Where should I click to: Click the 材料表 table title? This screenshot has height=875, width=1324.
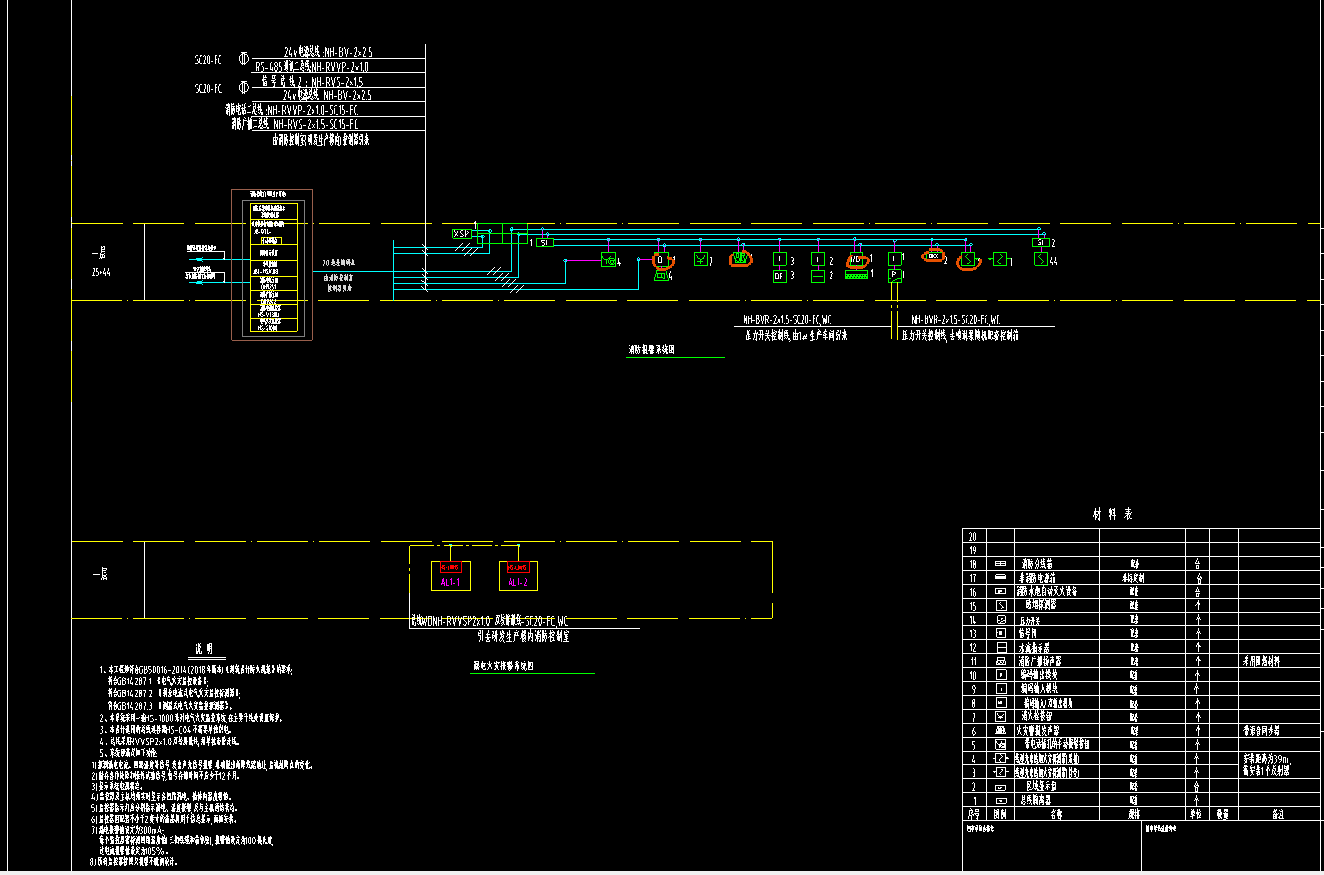1113,515
